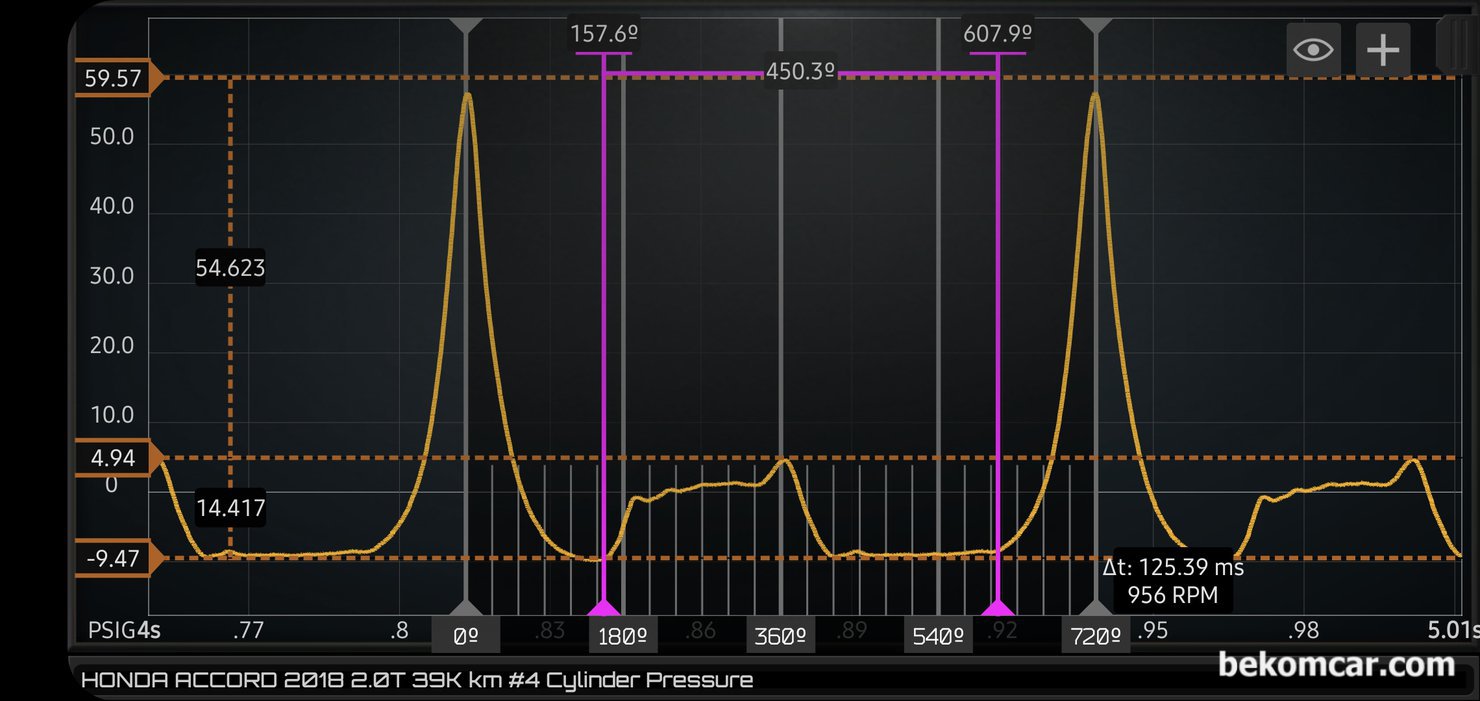Open the side panel grip handle

1455,45
